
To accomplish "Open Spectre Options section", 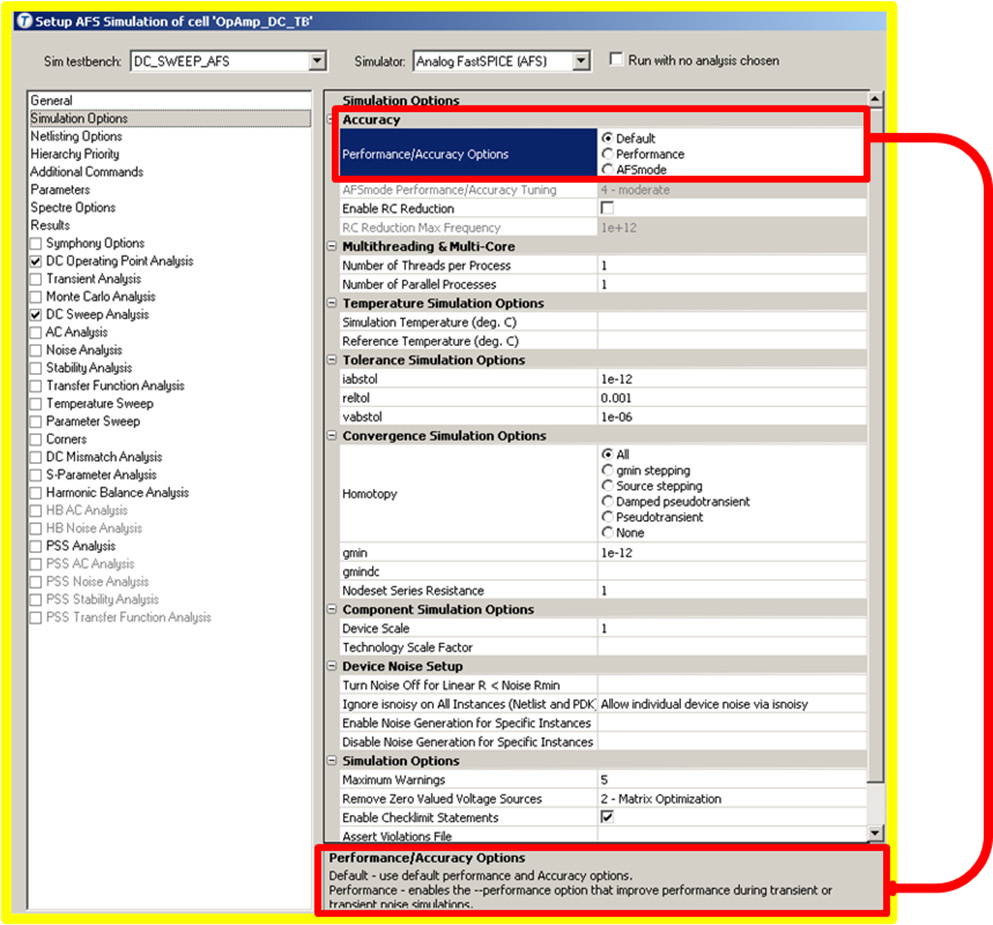I will pos(73,207).
